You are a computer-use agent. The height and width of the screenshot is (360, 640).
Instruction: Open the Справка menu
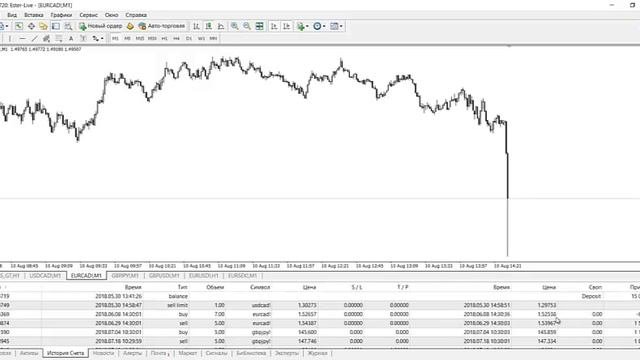coord(136,15)
